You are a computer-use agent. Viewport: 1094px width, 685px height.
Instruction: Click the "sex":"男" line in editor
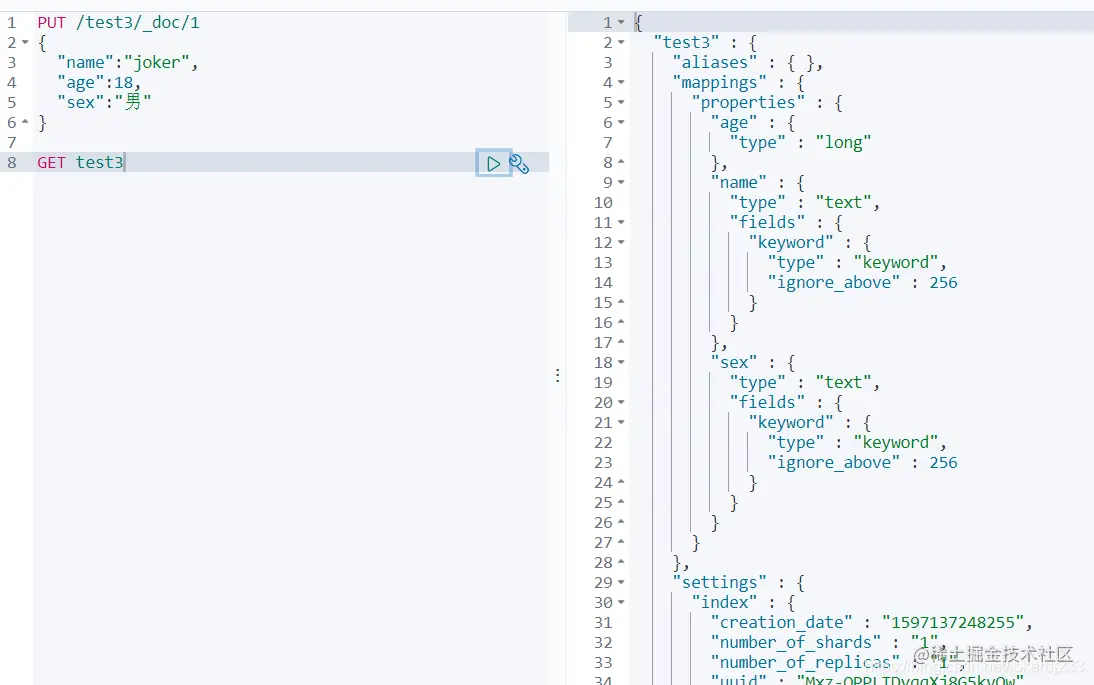104,103
